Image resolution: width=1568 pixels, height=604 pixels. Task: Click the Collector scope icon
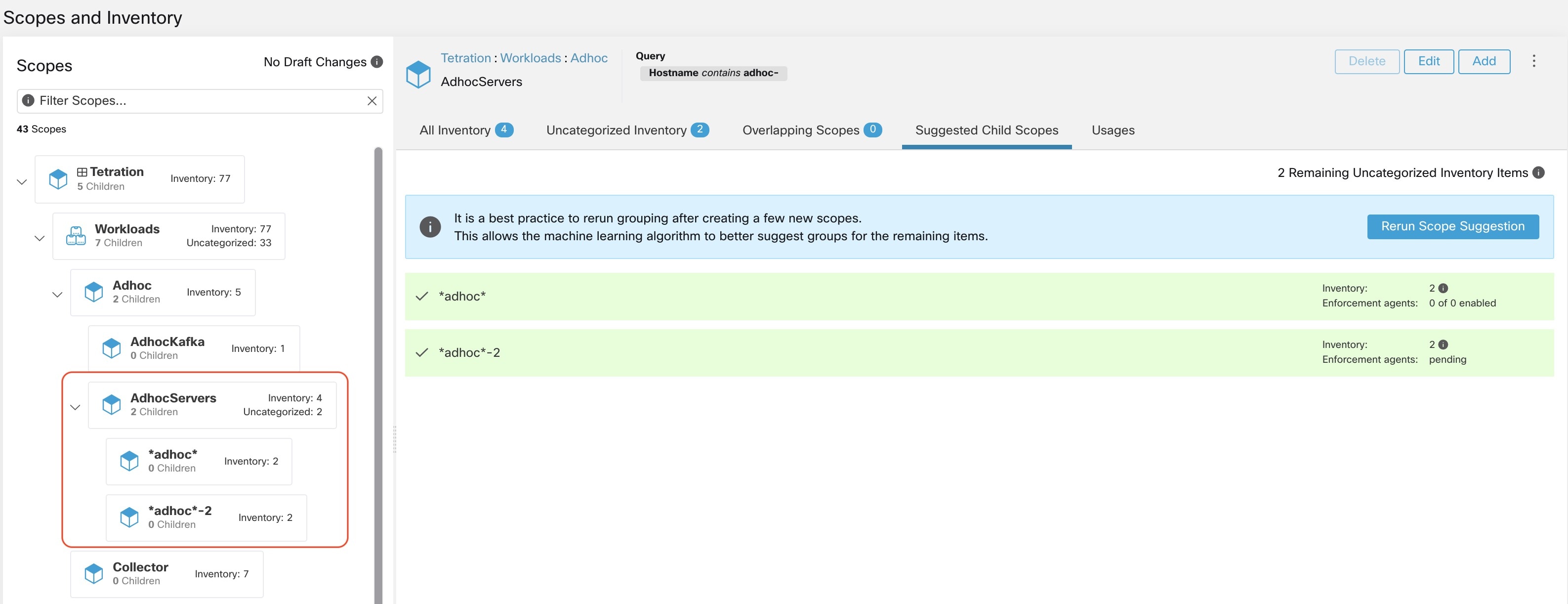[93, 573]
